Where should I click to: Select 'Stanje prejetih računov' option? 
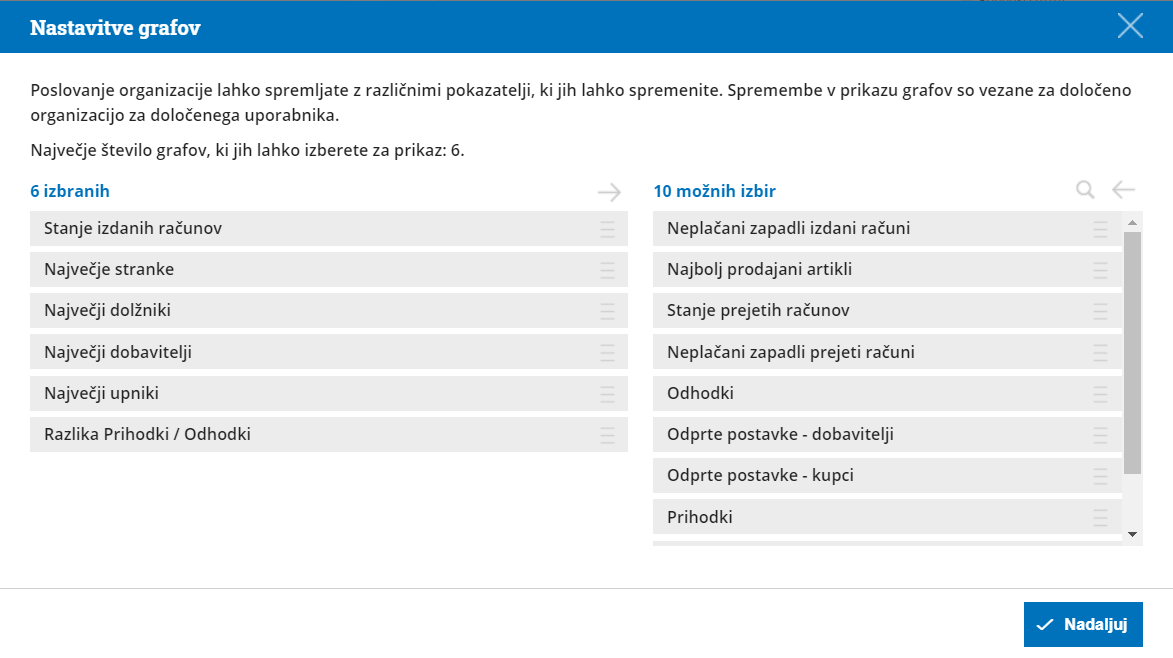[x=887, y=310]
